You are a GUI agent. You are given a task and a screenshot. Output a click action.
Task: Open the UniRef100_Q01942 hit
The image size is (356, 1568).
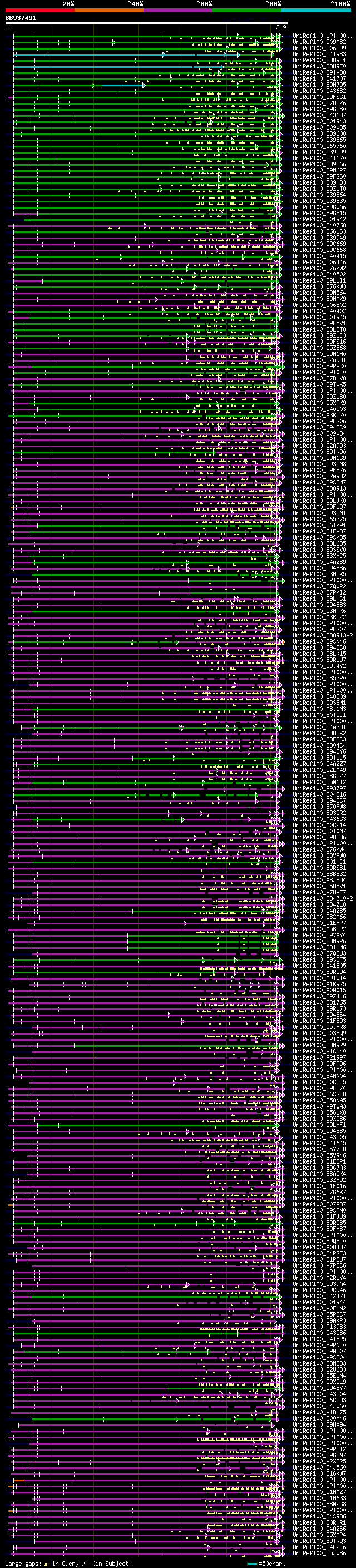(319, 219)
